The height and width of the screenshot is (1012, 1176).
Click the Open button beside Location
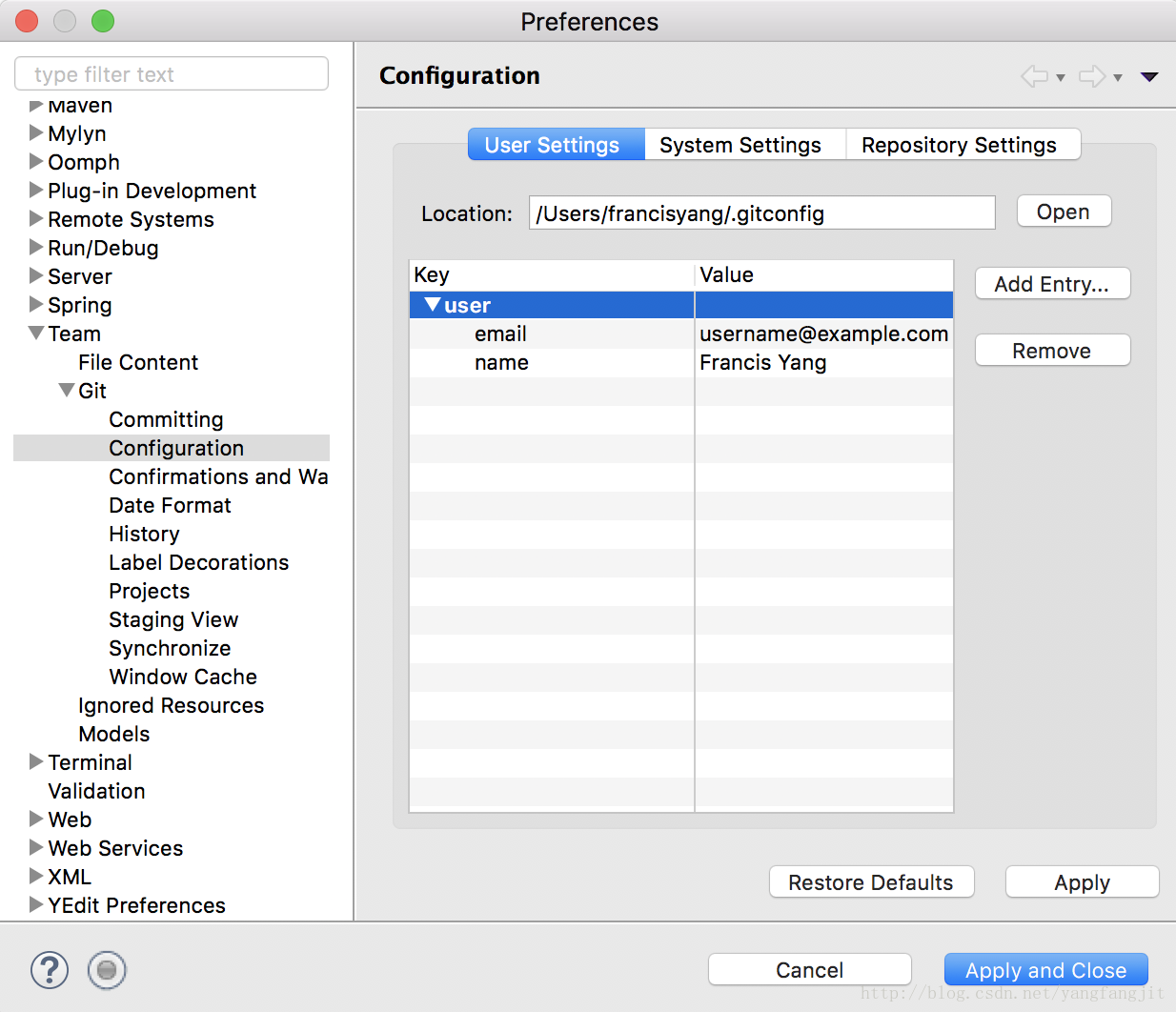pyautogui.click(x=1063, y=212)
